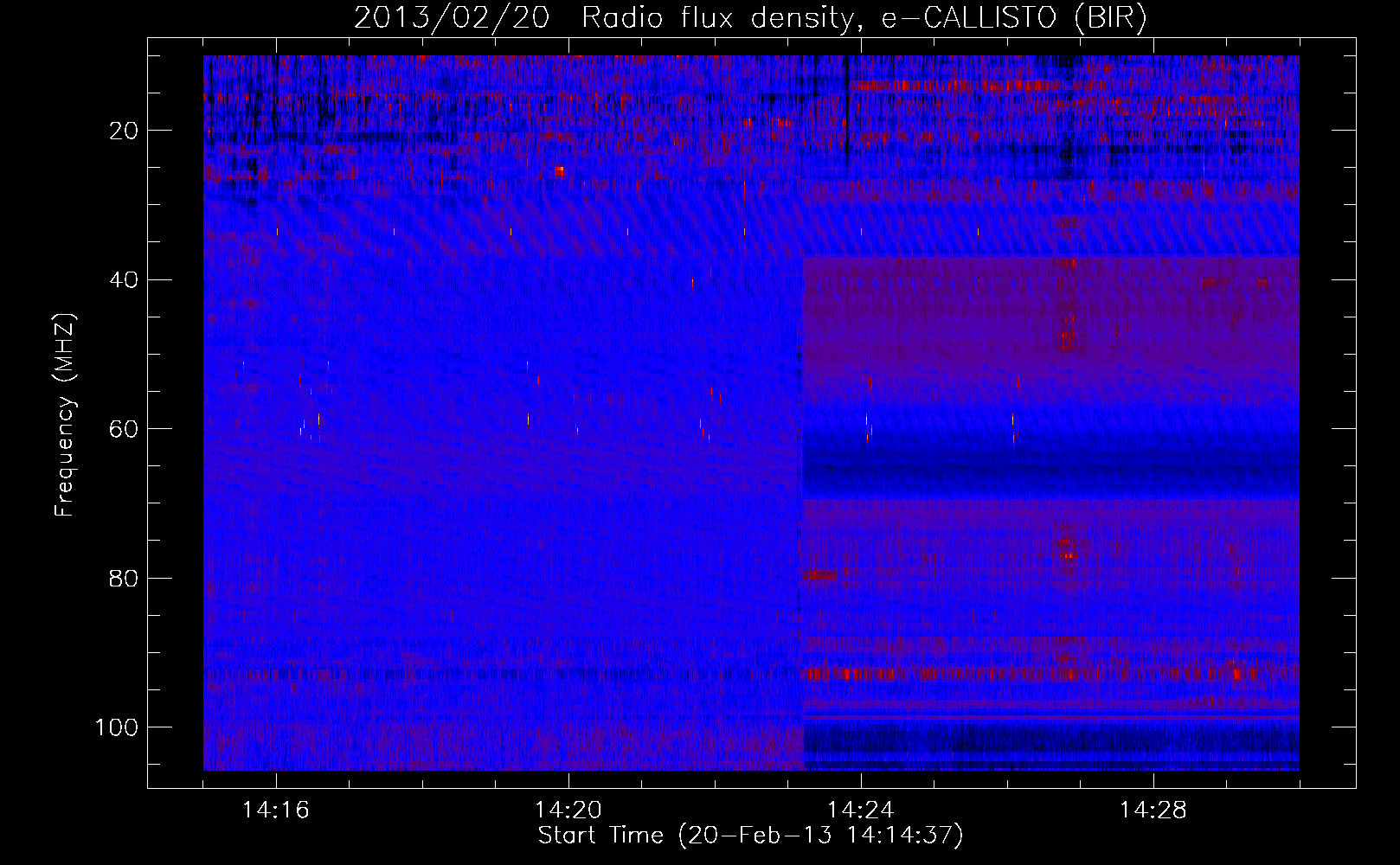Click the 14:16 time tick label
Screen dimensions: 1400x865
point(276,811)
